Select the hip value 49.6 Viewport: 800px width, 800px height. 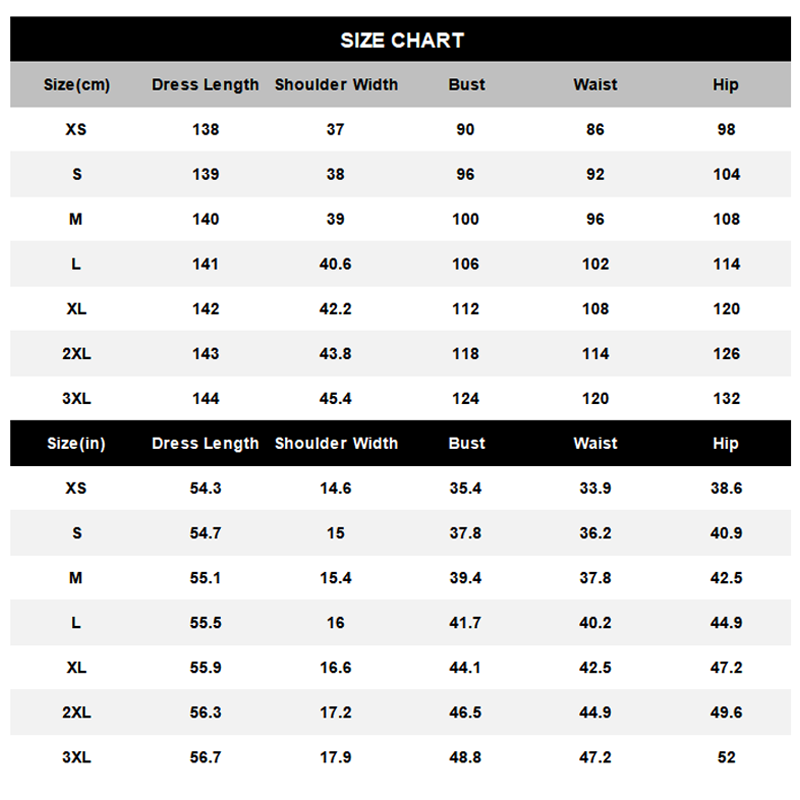726,712
